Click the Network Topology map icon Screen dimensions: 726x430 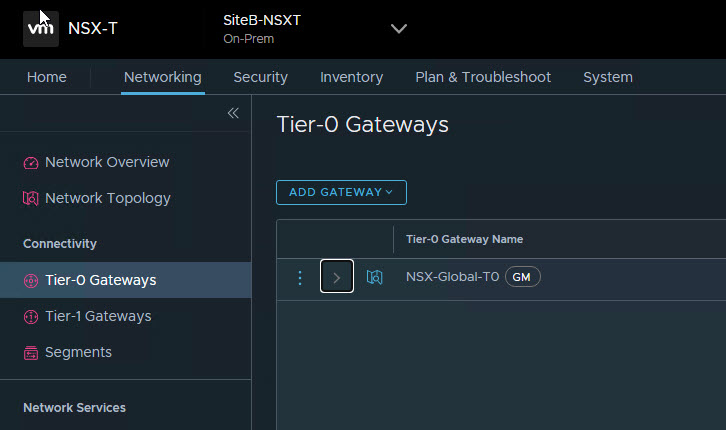point(31,199)
